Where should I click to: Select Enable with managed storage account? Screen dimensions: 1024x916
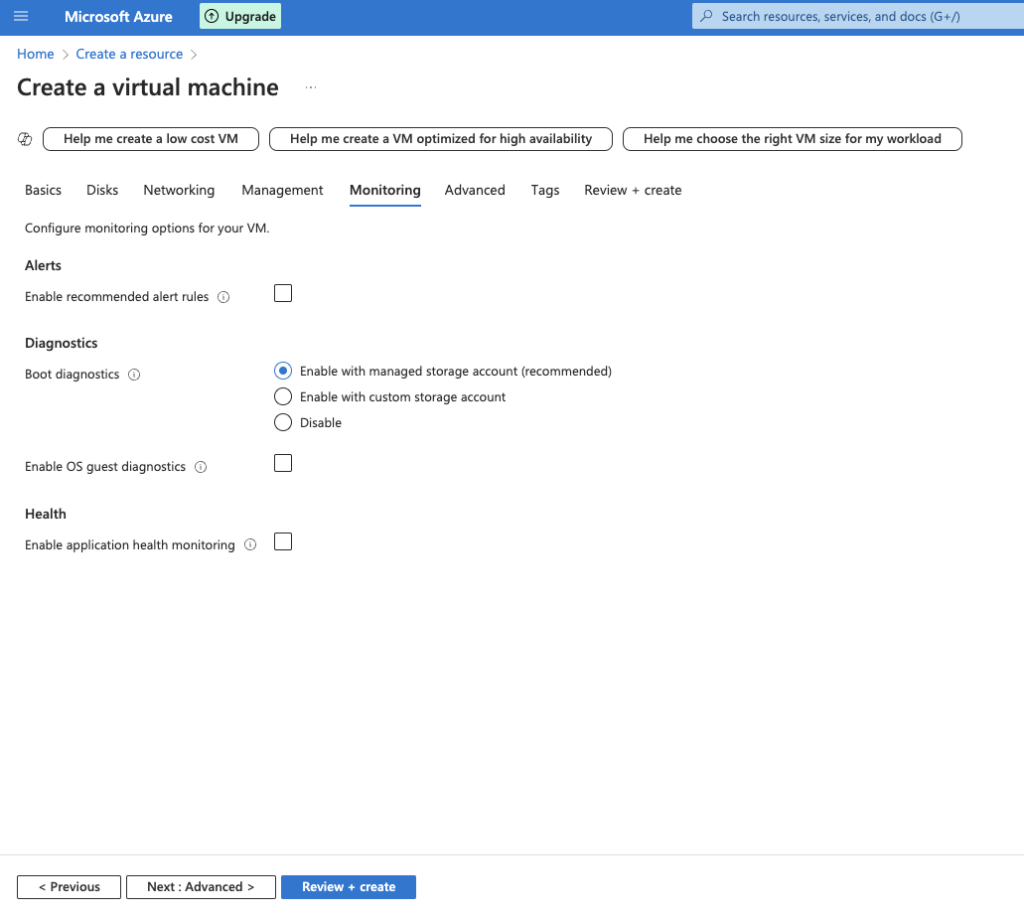point(283,371)
